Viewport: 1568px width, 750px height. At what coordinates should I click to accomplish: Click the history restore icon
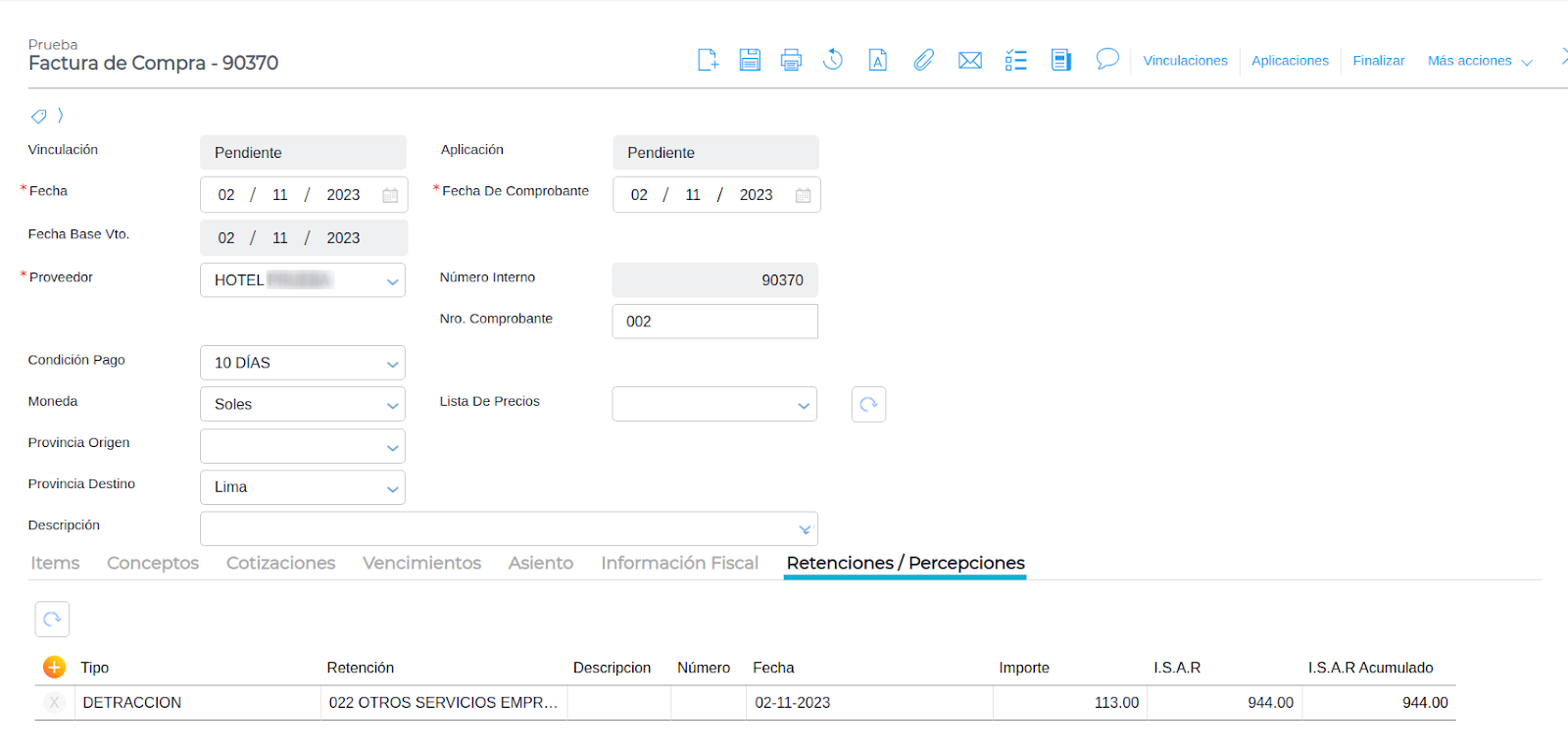(x=833, y=60)
